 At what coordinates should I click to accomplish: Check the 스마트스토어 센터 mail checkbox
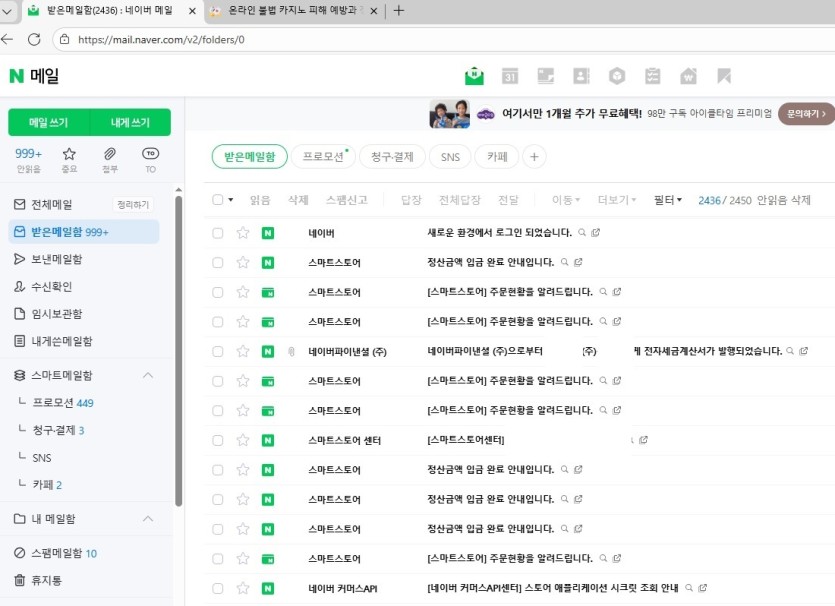pos(217,440)
